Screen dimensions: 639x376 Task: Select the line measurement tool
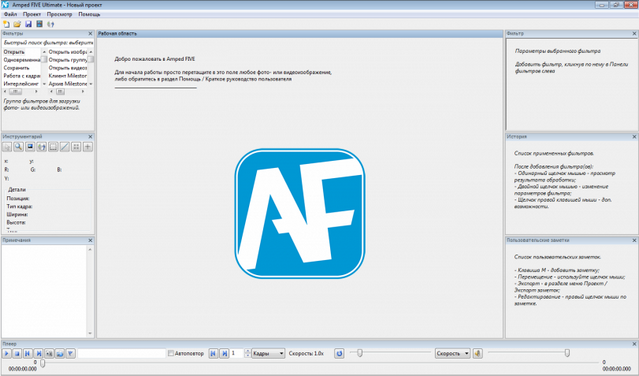[x=64, y=147]
